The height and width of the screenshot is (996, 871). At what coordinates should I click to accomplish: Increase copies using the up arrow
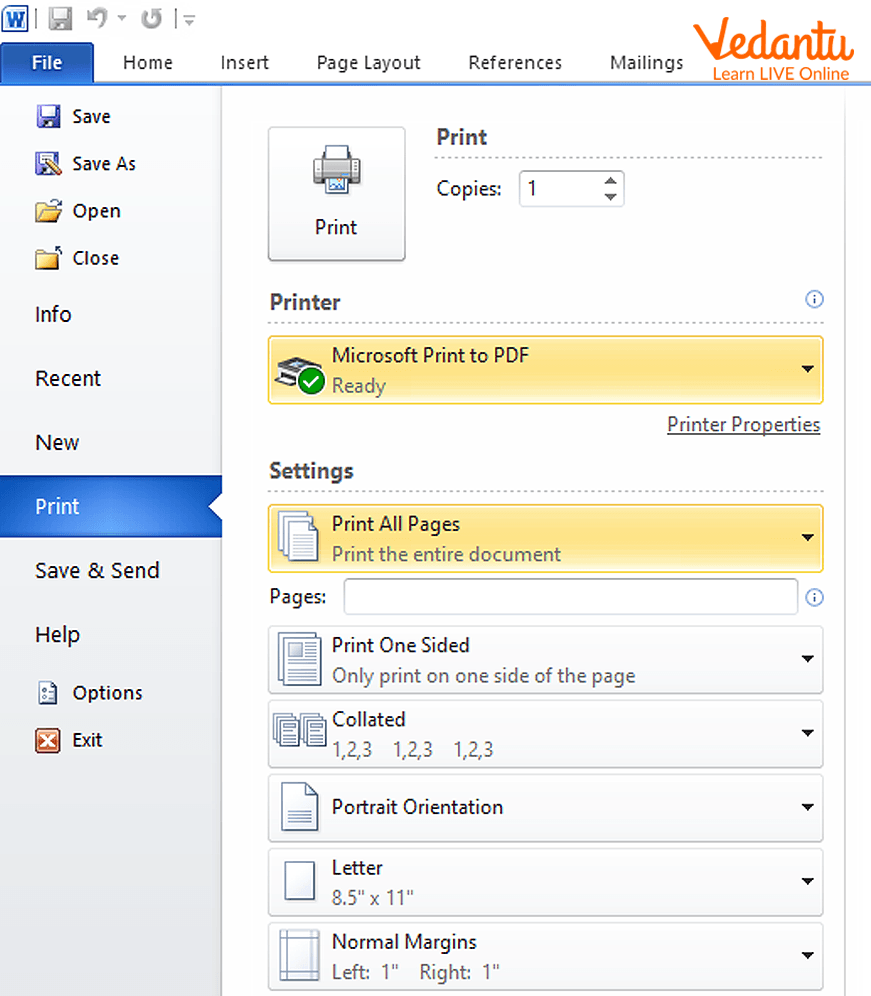tap(610, 181)
